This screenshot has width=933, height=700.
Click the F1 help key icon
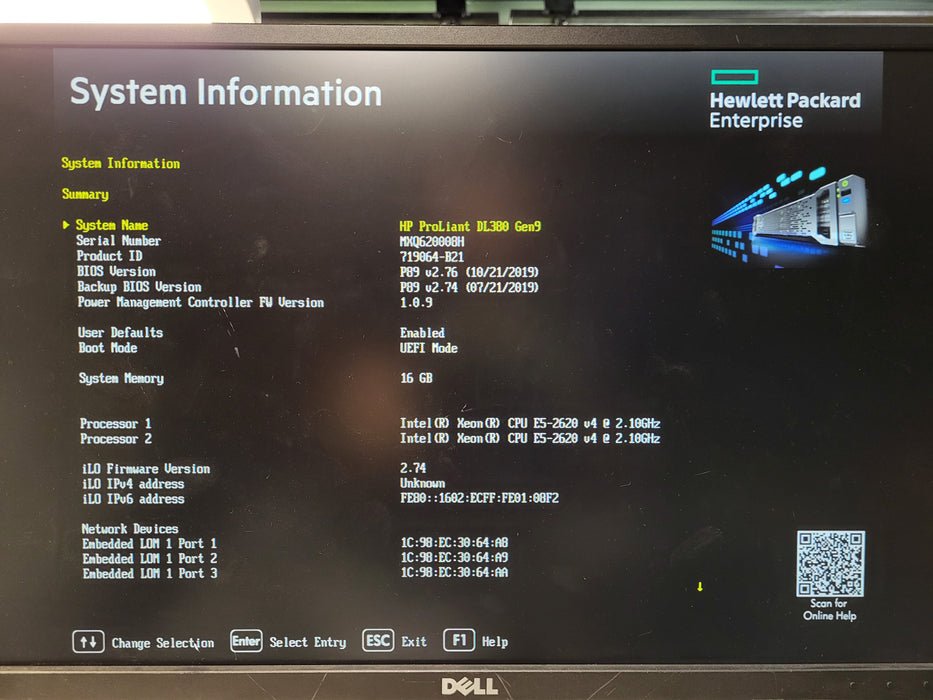459,640
